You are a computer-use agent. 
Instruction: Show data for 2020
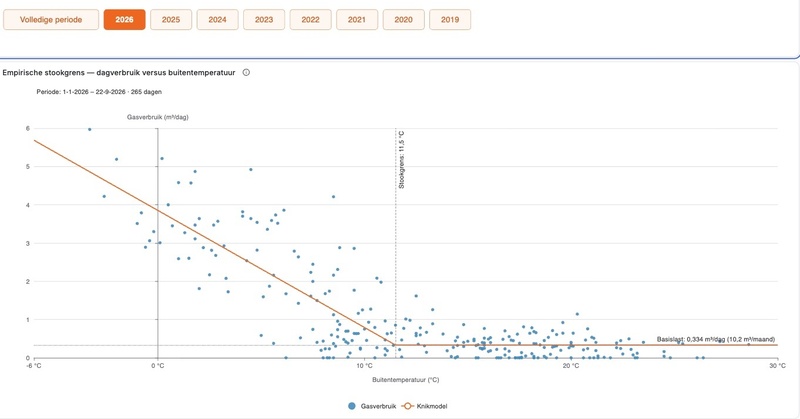click(403, 20)
